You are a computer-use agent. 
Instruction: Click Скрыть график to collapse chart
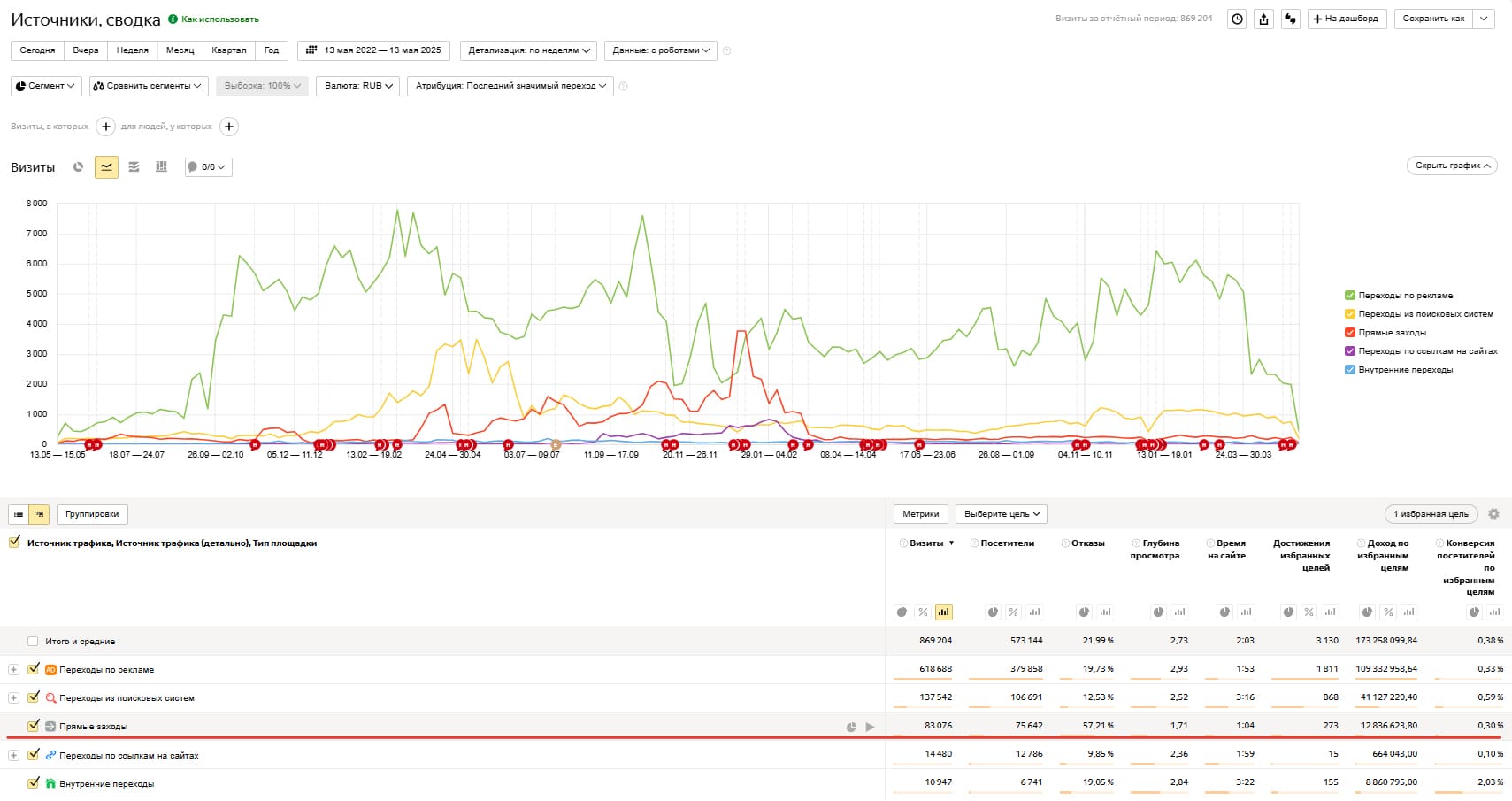[x=1451, y=166]
